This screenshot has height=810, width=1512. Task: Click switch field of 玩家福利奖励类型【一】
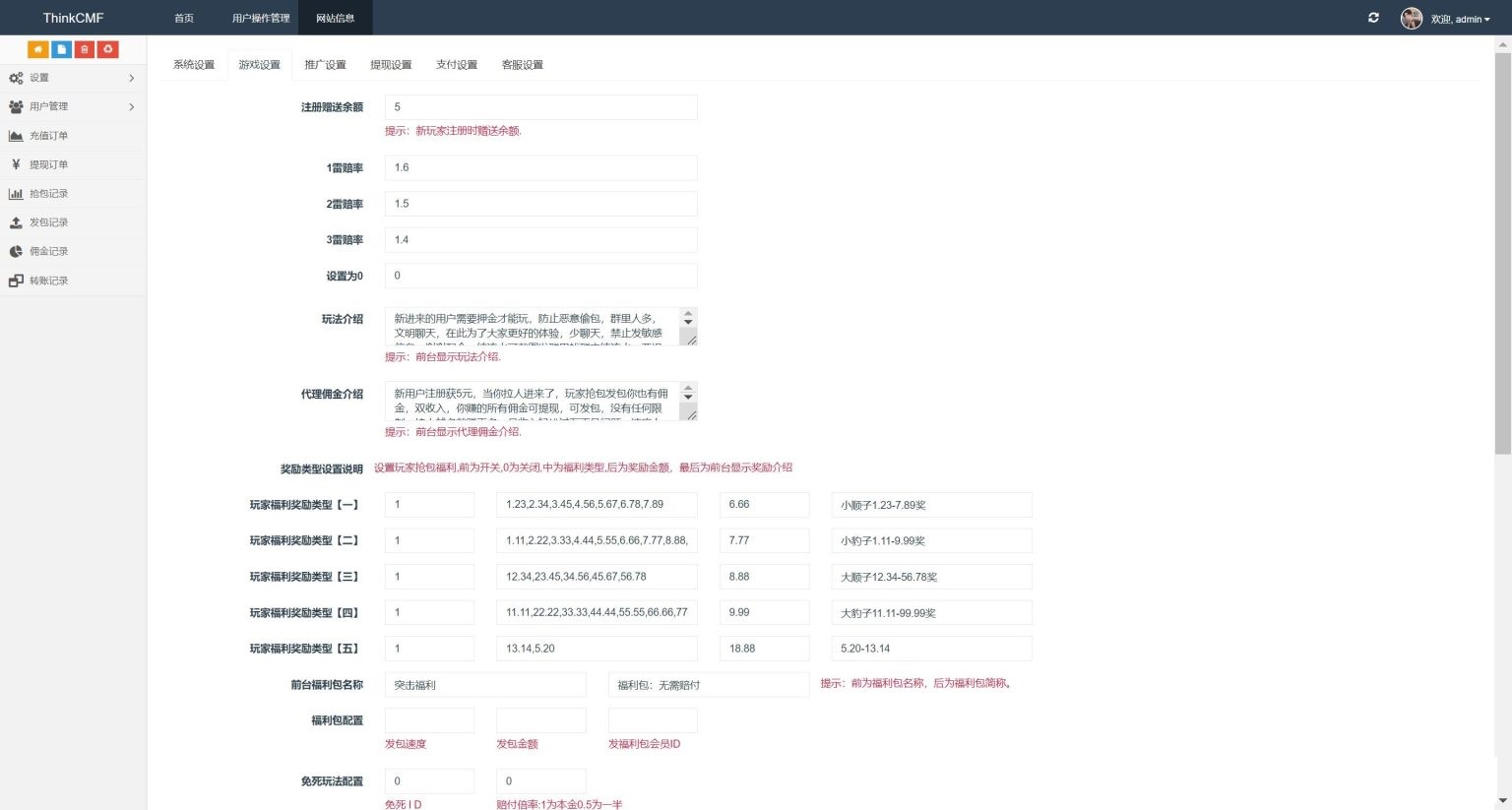(x=429, y=505)
